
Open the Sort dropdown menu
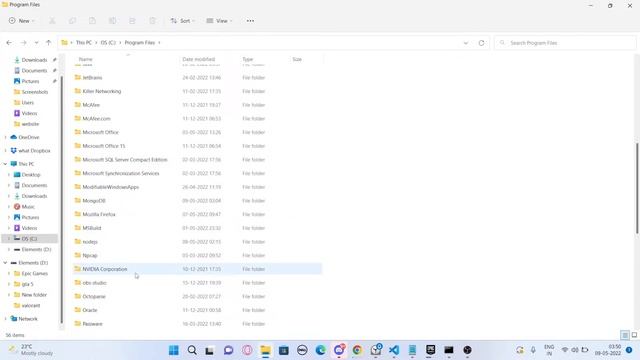coord(183,21)
